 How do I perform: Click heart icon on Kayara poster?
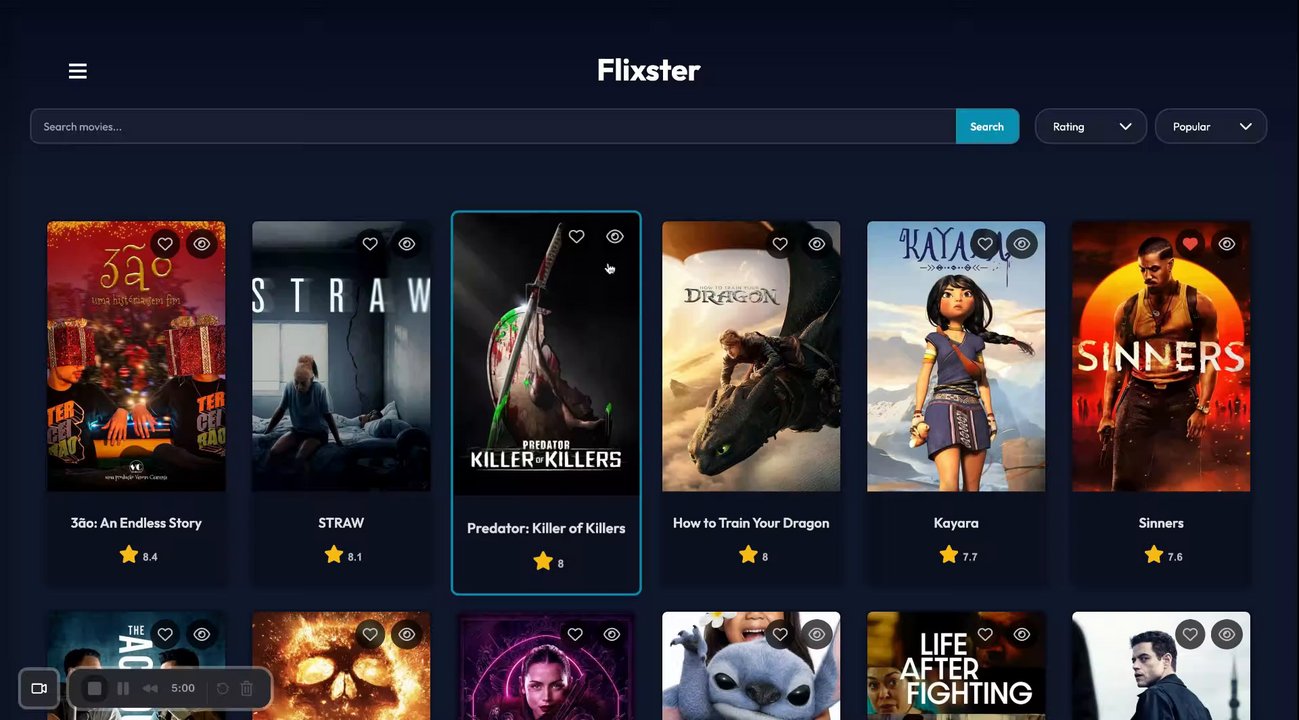985,244
